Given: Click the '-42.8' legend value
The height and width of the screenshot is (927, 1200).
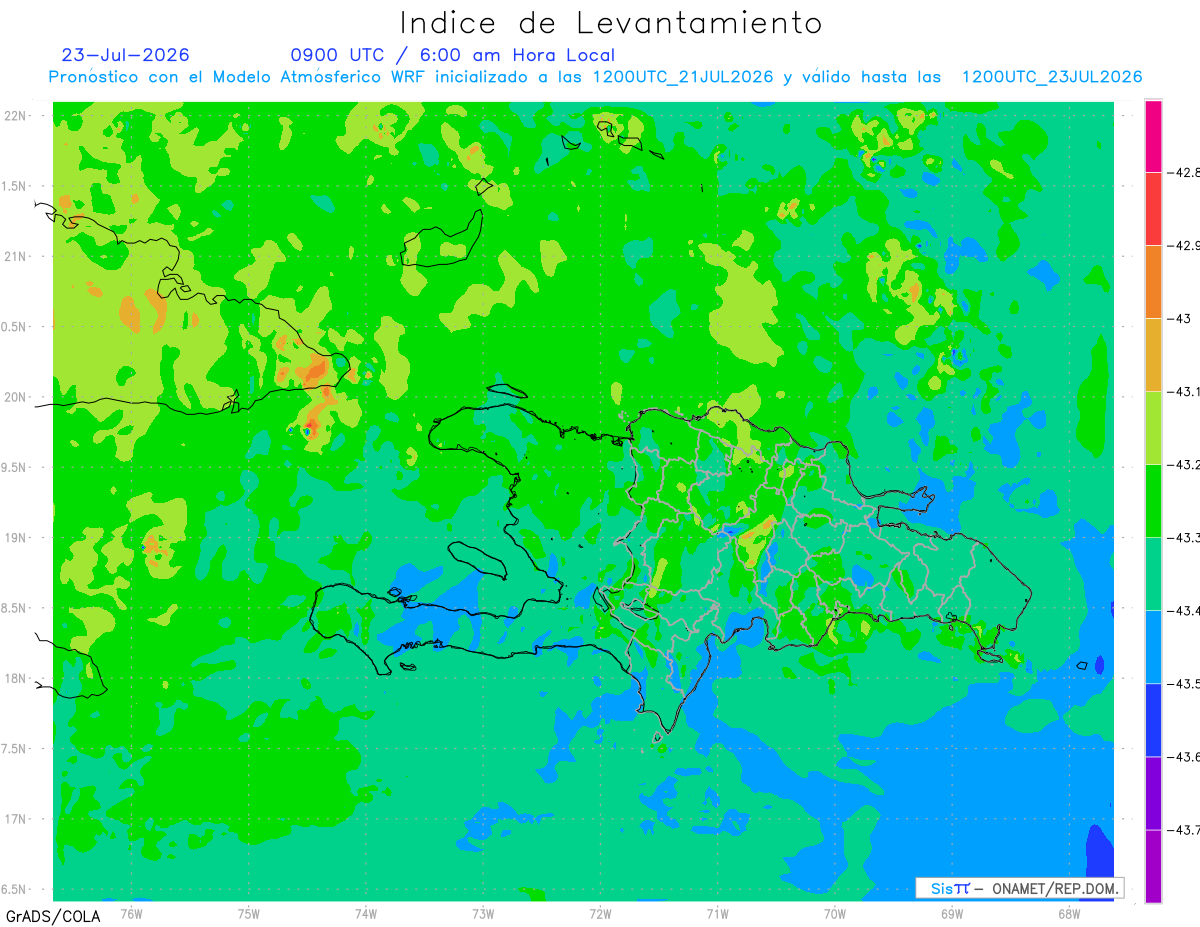Looking at the screenshot, I should (x=1186, y=173).
